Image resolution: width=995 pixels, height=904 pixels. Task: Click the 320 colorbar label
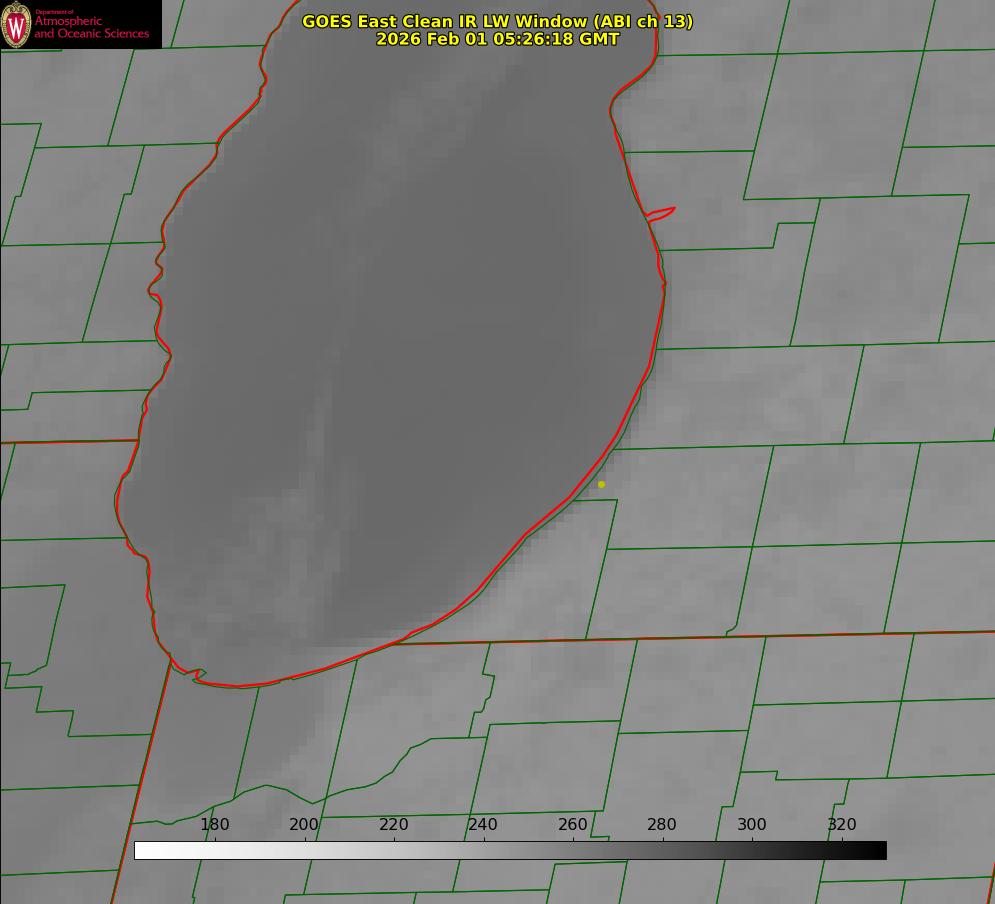[x=842, y=824]
